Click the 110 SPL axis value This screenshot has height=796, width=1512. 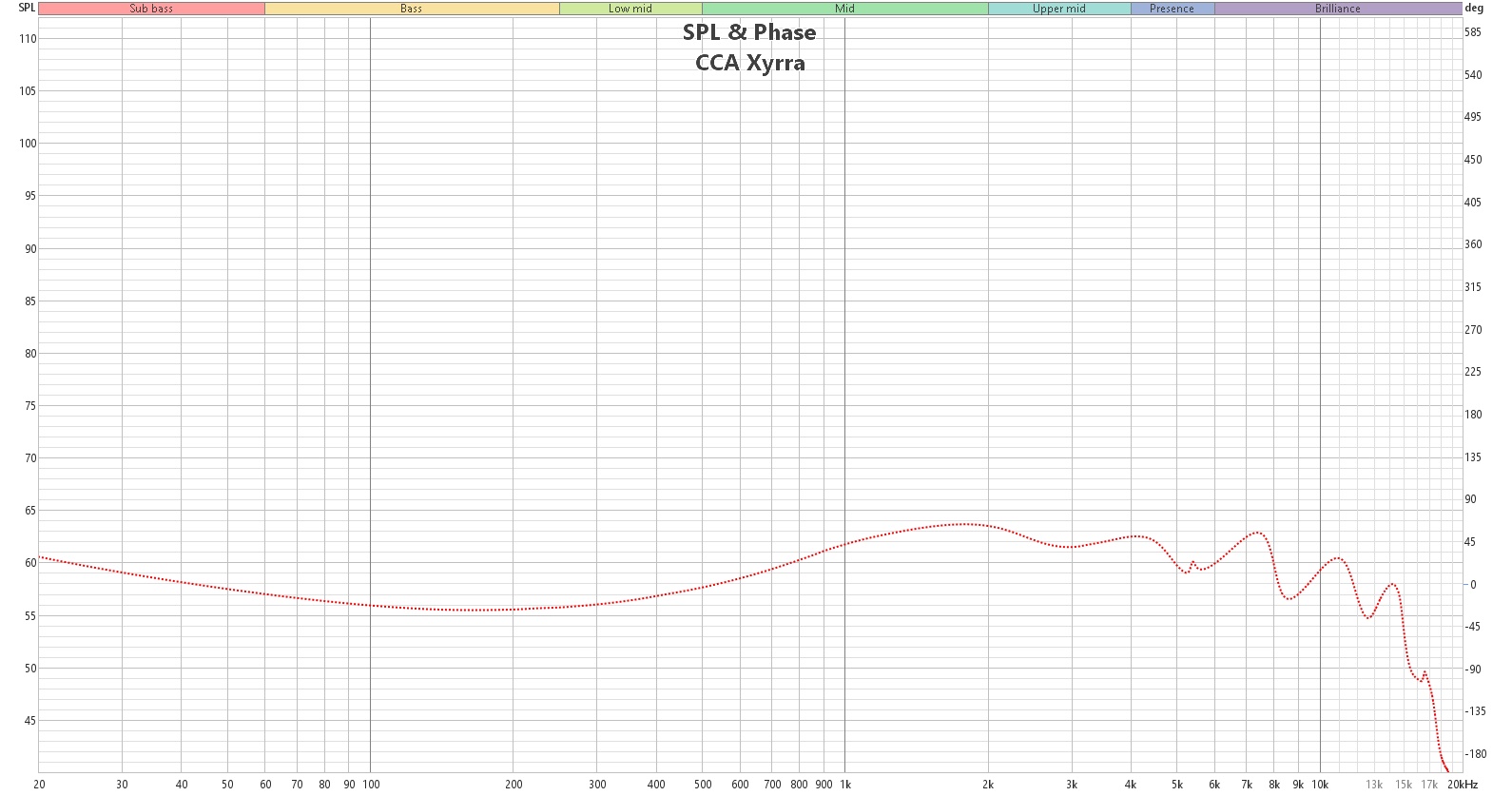28,39
